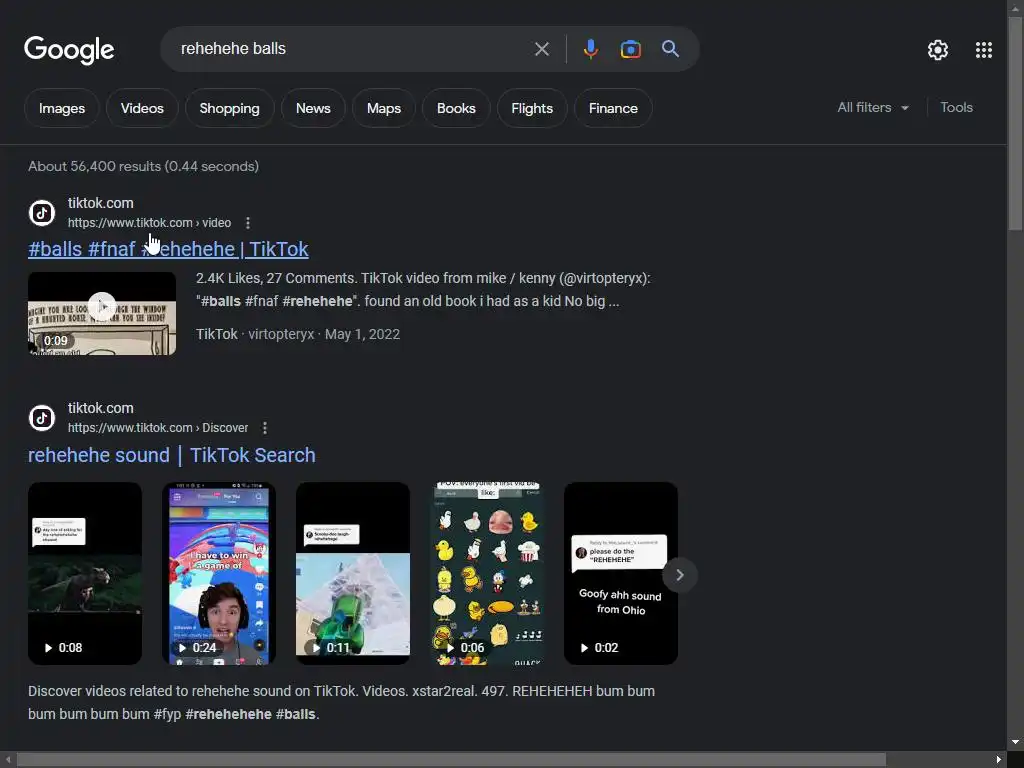1024x768 pixels.
Task: Click the About 56,400 results text
Action: pyautogui.click(x=143, y=167)
